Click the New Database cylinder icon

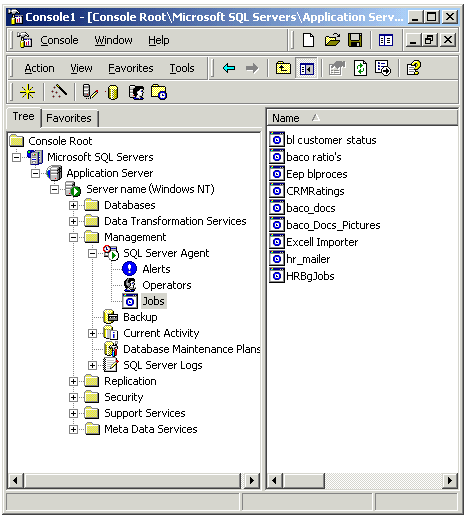(113, 92)
